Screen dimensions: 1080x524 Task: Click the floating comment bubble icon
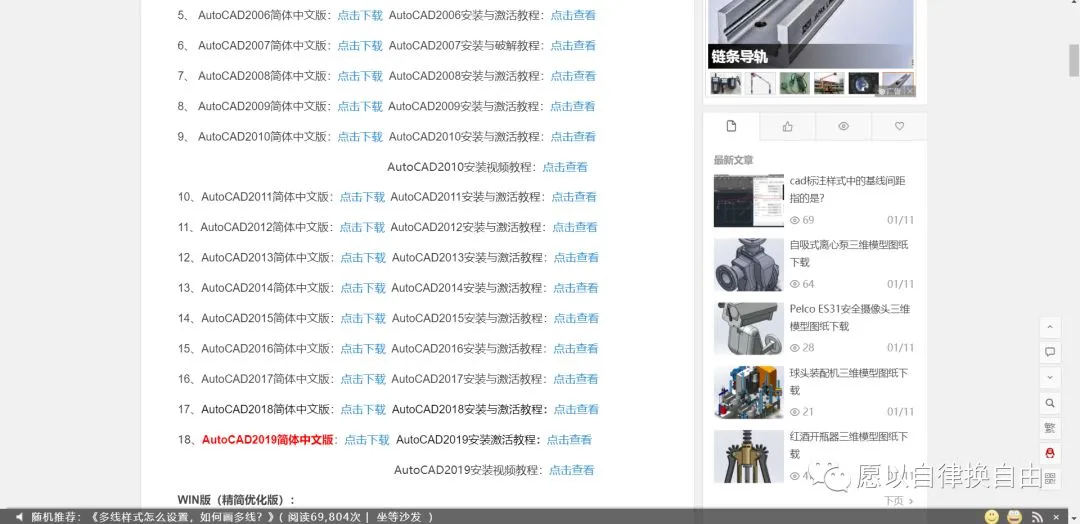point(1050,352)
